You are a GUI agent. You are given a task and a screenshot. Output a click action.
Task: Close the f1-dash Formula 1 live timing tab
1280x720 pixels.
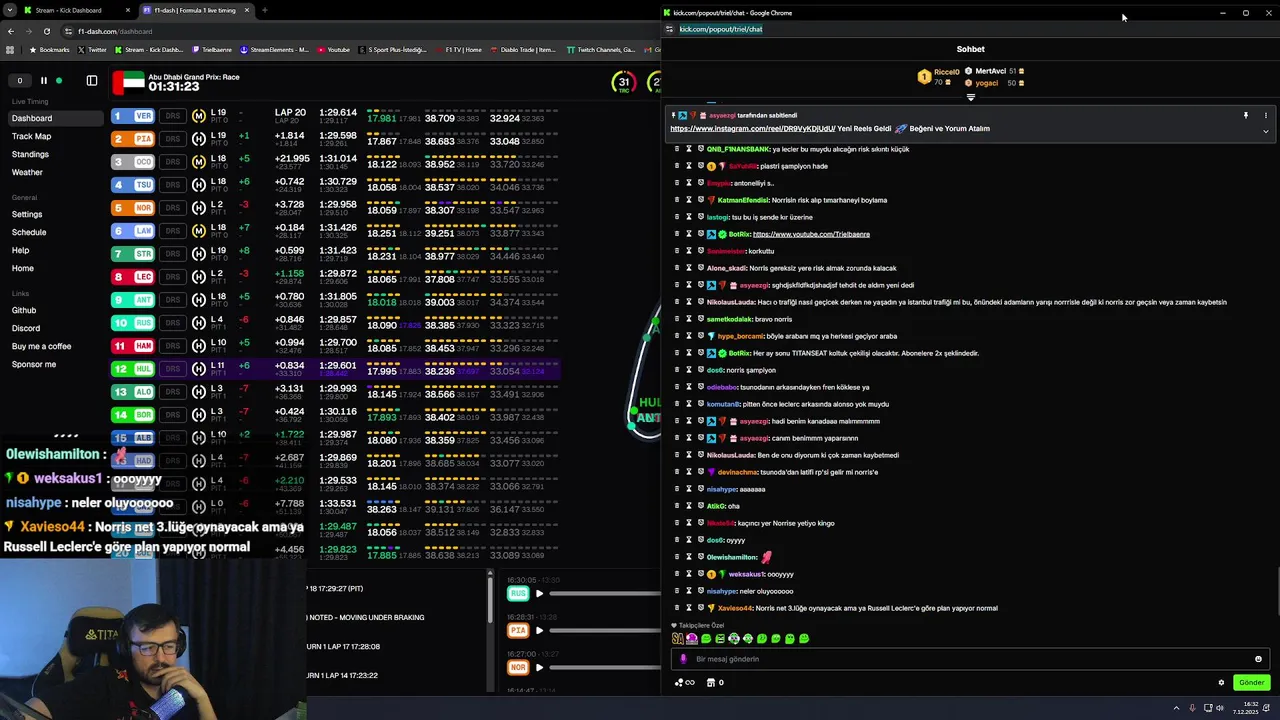(x=247, y=10)
